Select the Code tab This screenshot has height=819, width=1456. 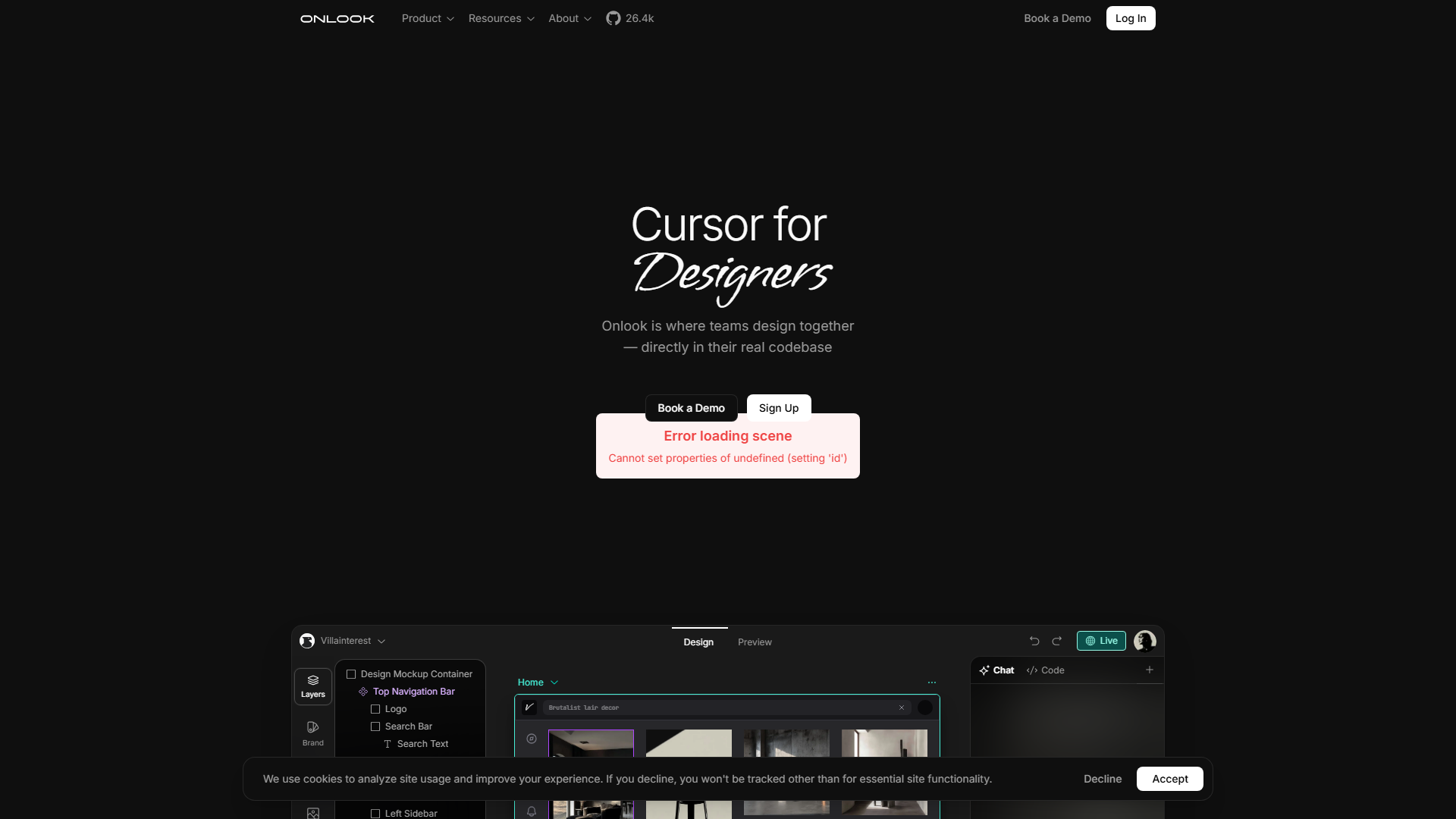1045,670
